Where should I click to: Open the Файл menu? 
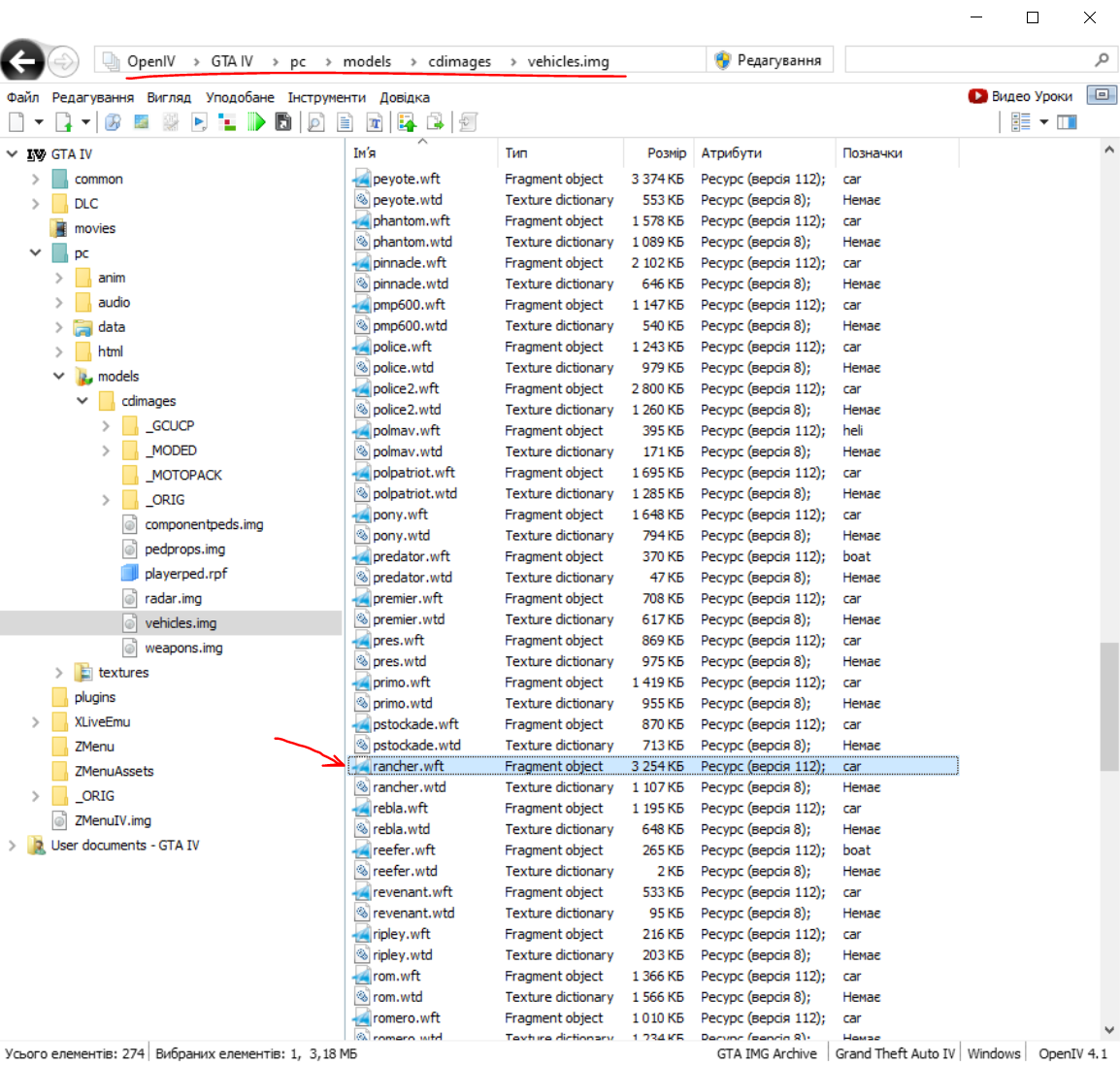(23, 97)
